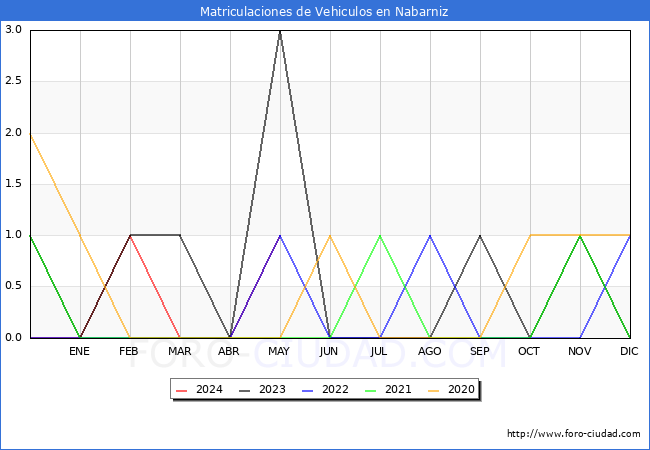Click the ABR month axis label

pyautogui.click(x=229, y=351)
